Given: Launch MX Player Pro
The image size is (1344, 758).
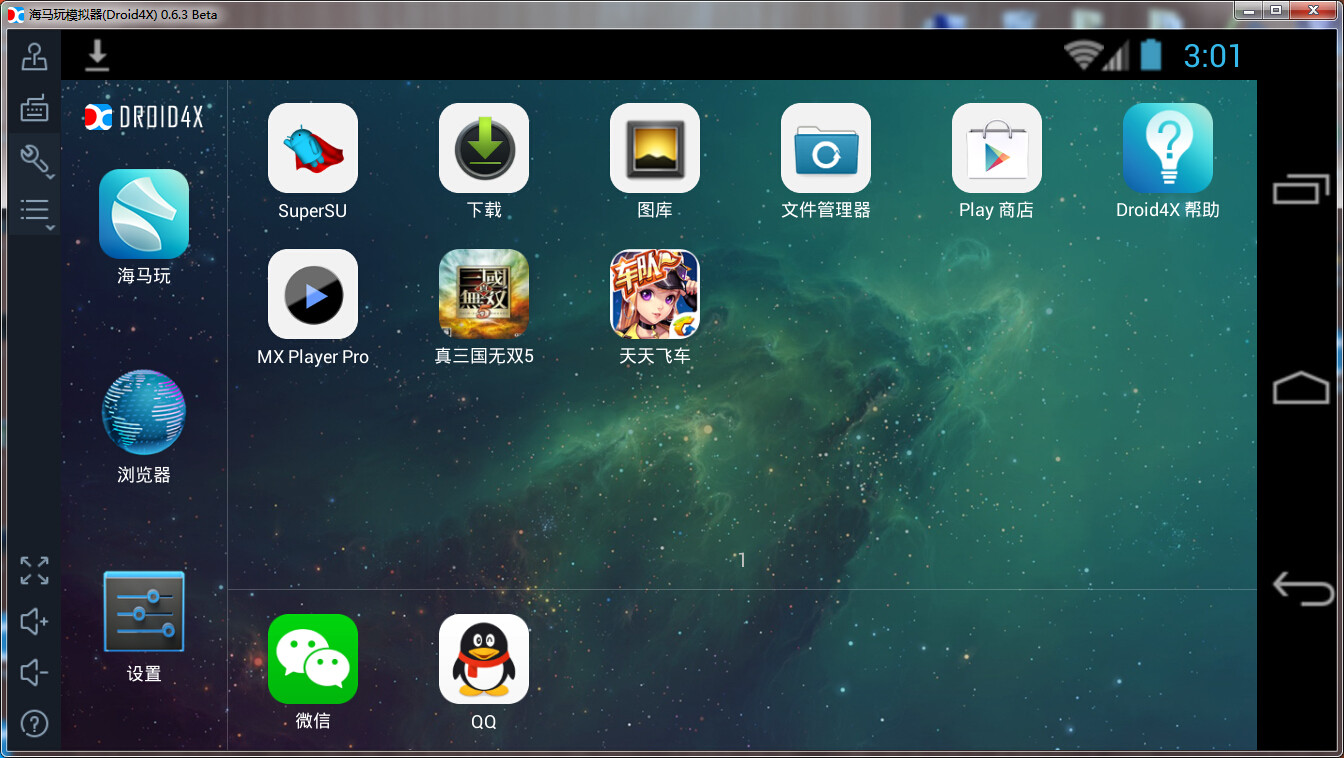Looking at the screenshot, I should [313, 294].
